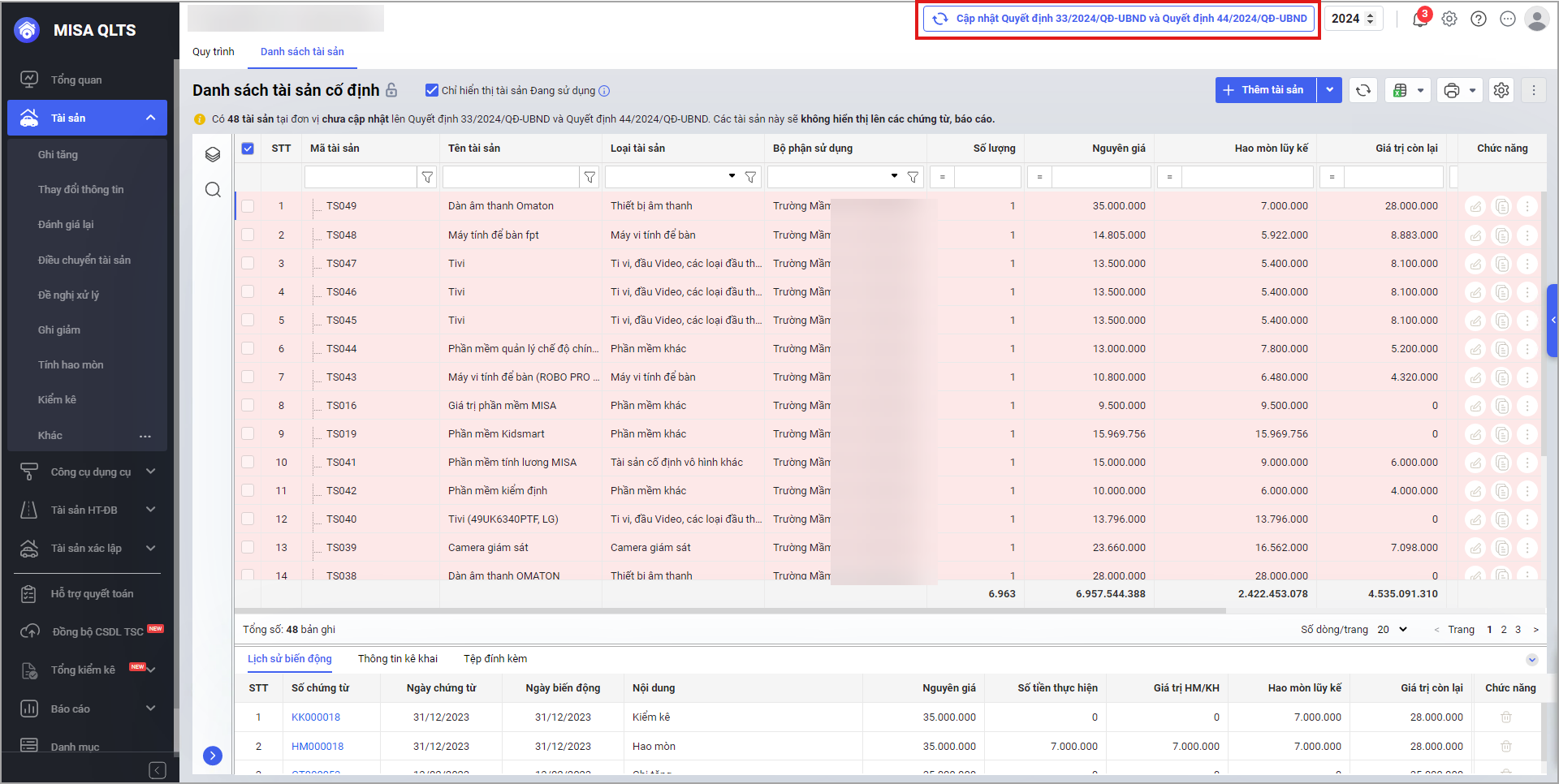Click the layers icon left of table
This screenshot has height=784, width=1559.
(x=213, y=154)
